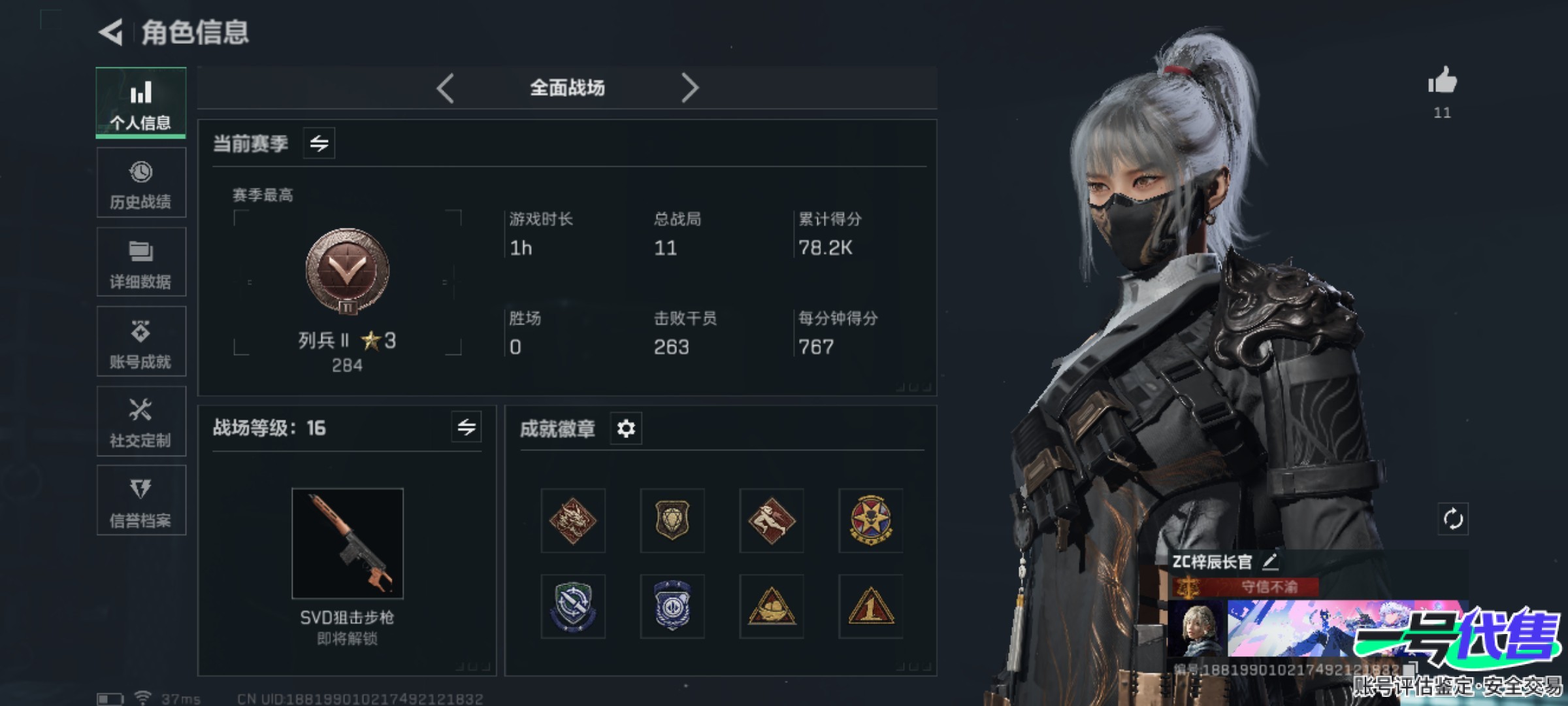This screenshot has height=706, width=1568.
Task: Open achievement badge settings gear
Action: tap(626, 429)
